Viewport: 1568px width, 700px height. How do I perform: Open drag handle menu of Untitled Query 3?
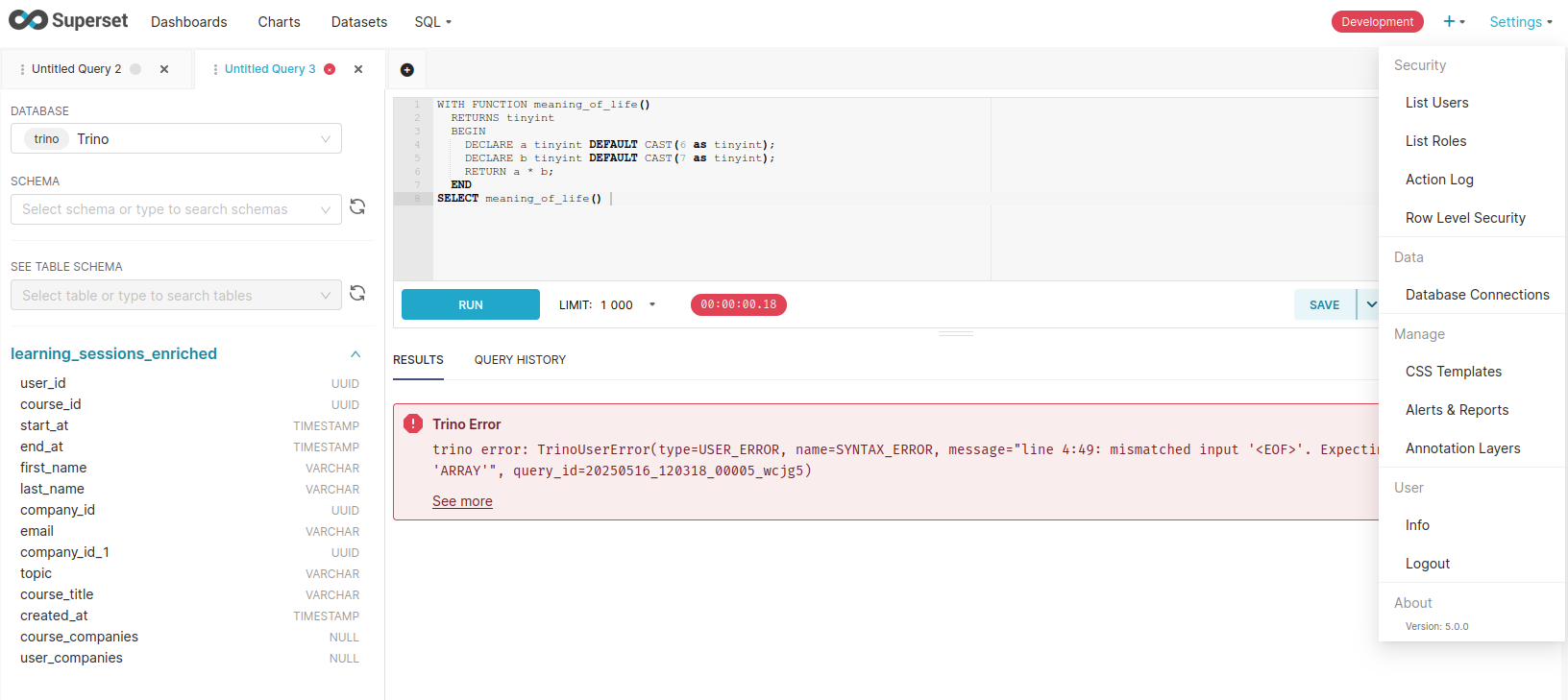click(215, 69)
